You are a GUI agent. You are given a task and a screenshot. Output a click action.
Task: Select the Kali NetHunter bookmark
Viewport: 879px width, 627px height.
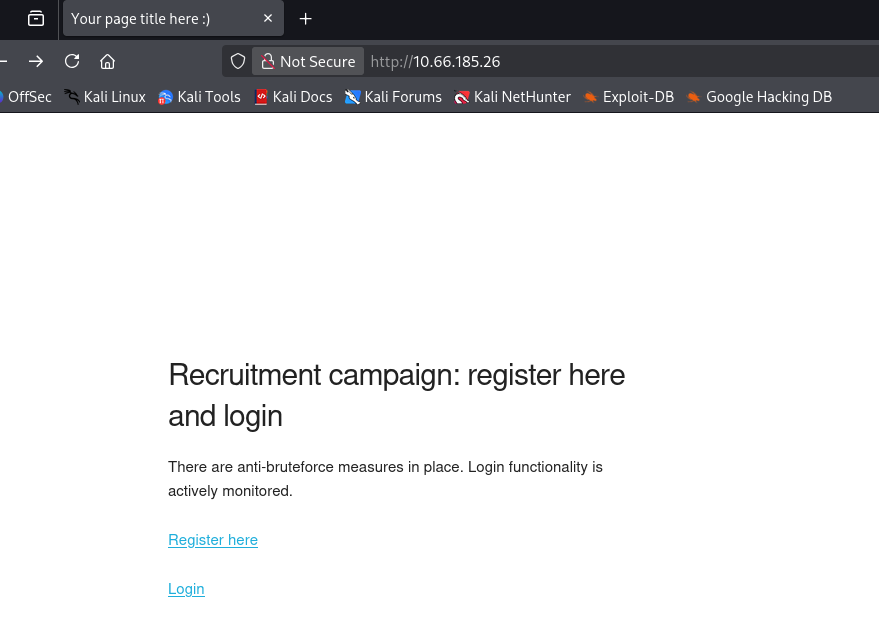512,97
